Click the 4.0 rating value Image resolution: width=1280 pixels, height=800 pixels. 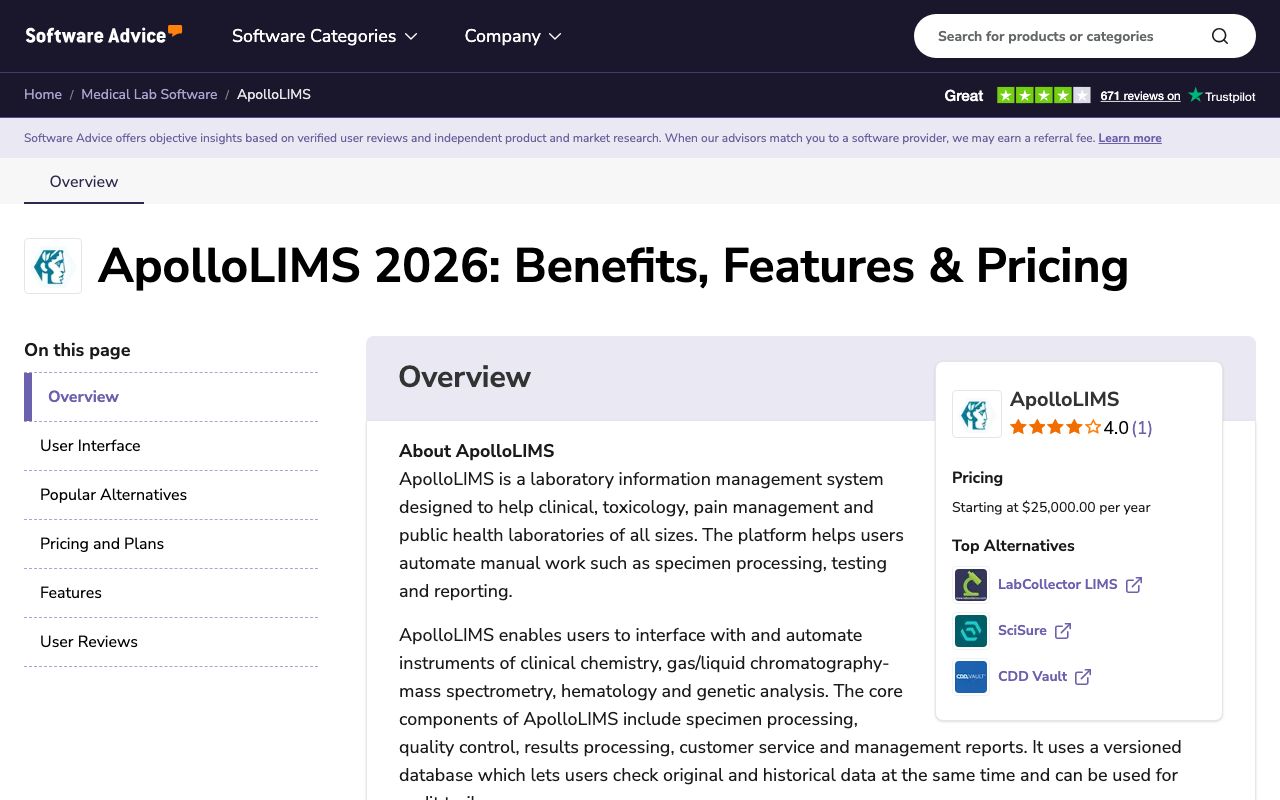point(1116,428)
